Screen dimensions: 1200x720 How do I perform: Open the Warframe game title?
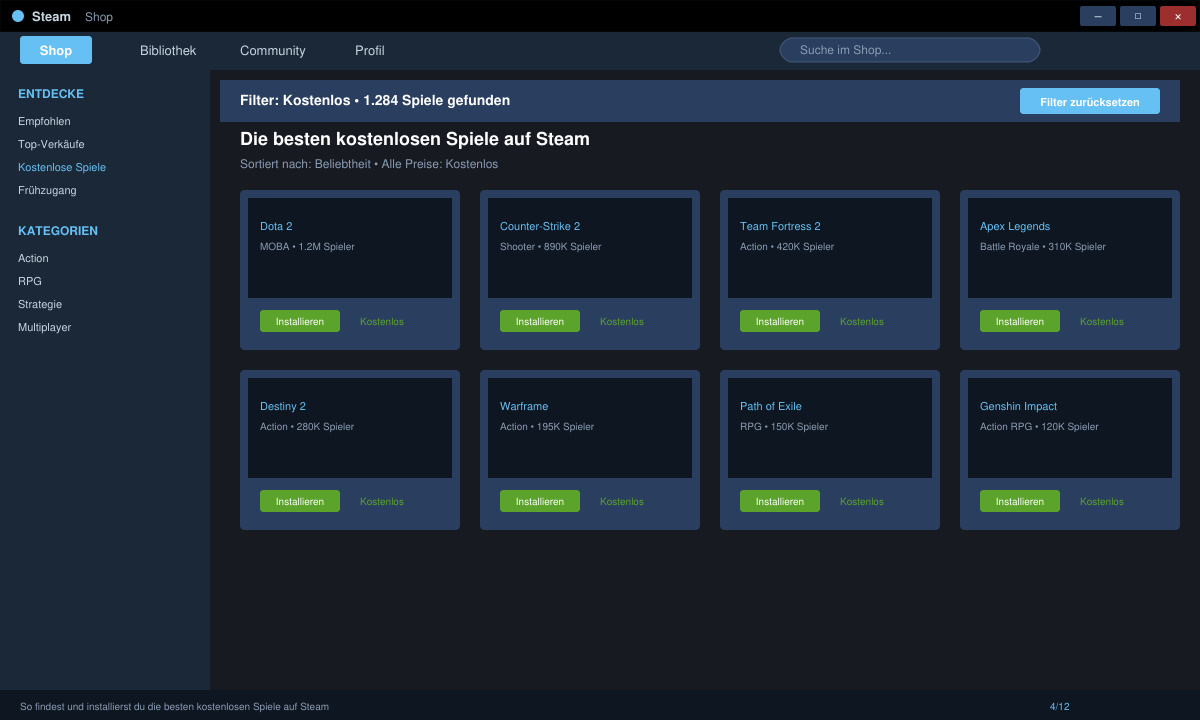[x=524, y=406]
